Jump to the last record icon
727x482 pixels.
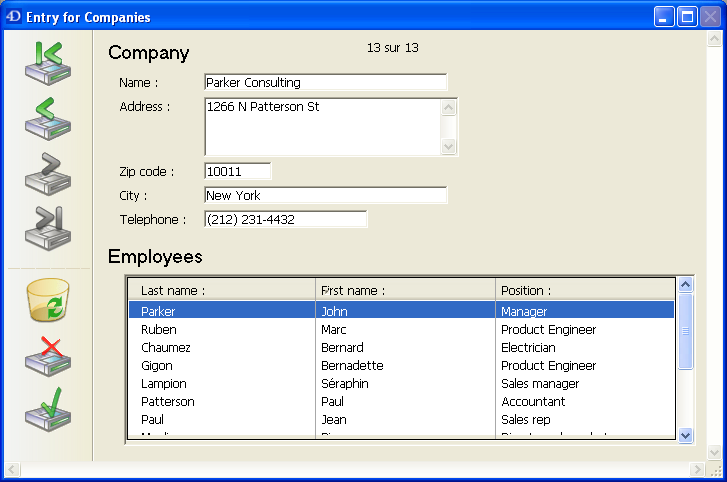click(x=47, y=228)
